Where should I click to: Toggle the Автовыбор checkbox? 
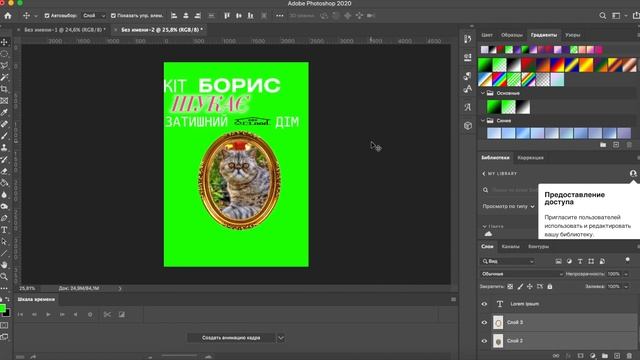47,16
